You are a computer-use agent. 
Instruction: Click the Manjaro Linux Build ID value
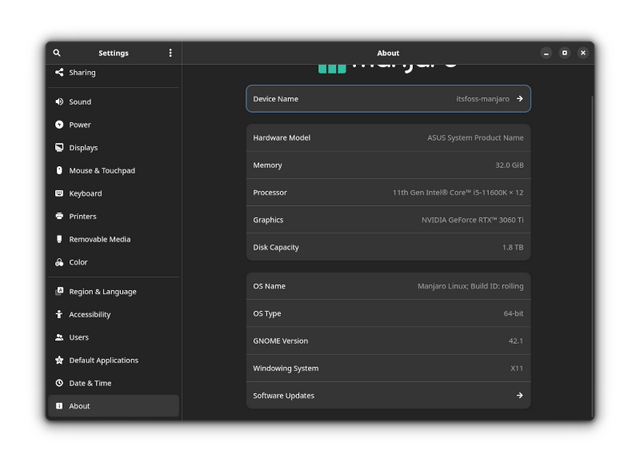tap(470, 286)
